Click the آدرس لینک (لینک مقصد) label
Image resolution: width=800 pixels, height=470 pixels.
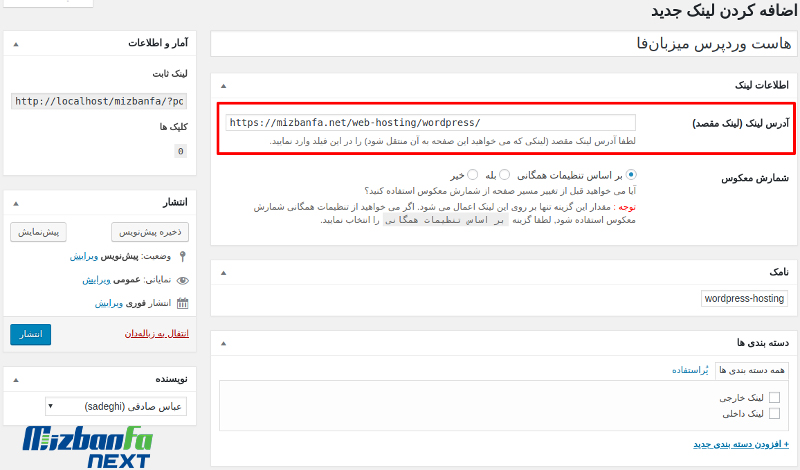740,123
